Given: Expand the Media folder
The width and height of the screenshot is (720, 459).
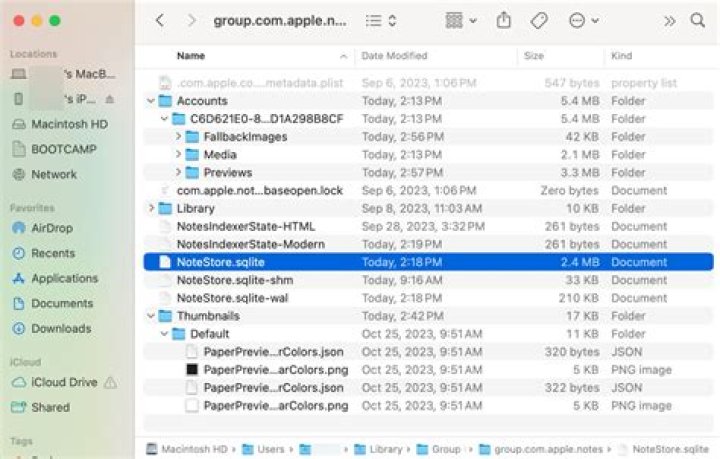Looking at the screenshot, I should [x=179, y=154].
